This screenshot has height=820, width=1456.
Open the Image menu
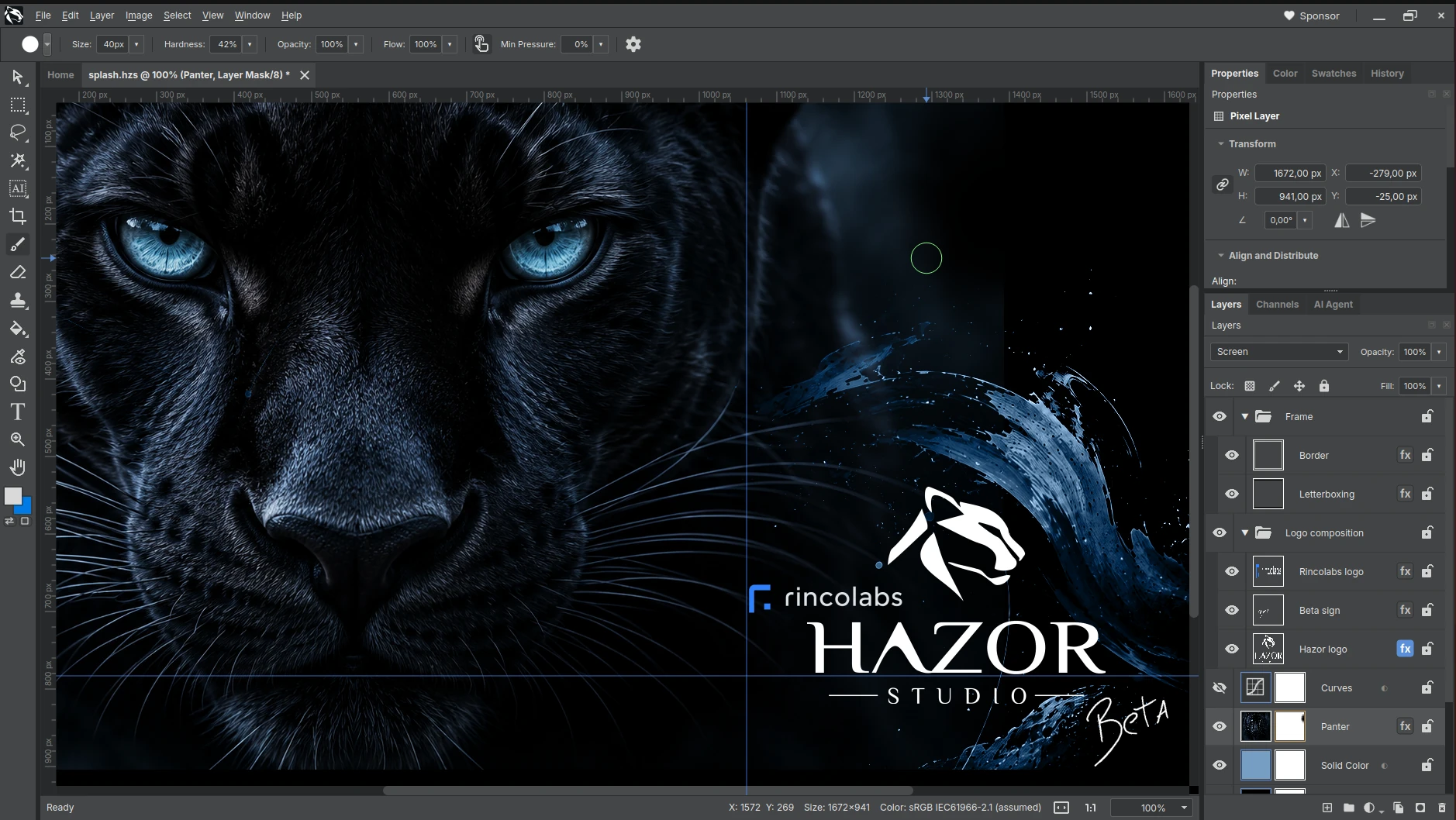139,16
